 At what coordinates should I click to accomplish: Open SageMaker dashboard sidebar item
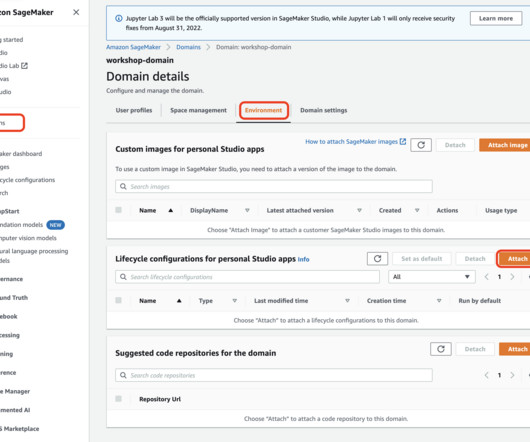[21, 154]
